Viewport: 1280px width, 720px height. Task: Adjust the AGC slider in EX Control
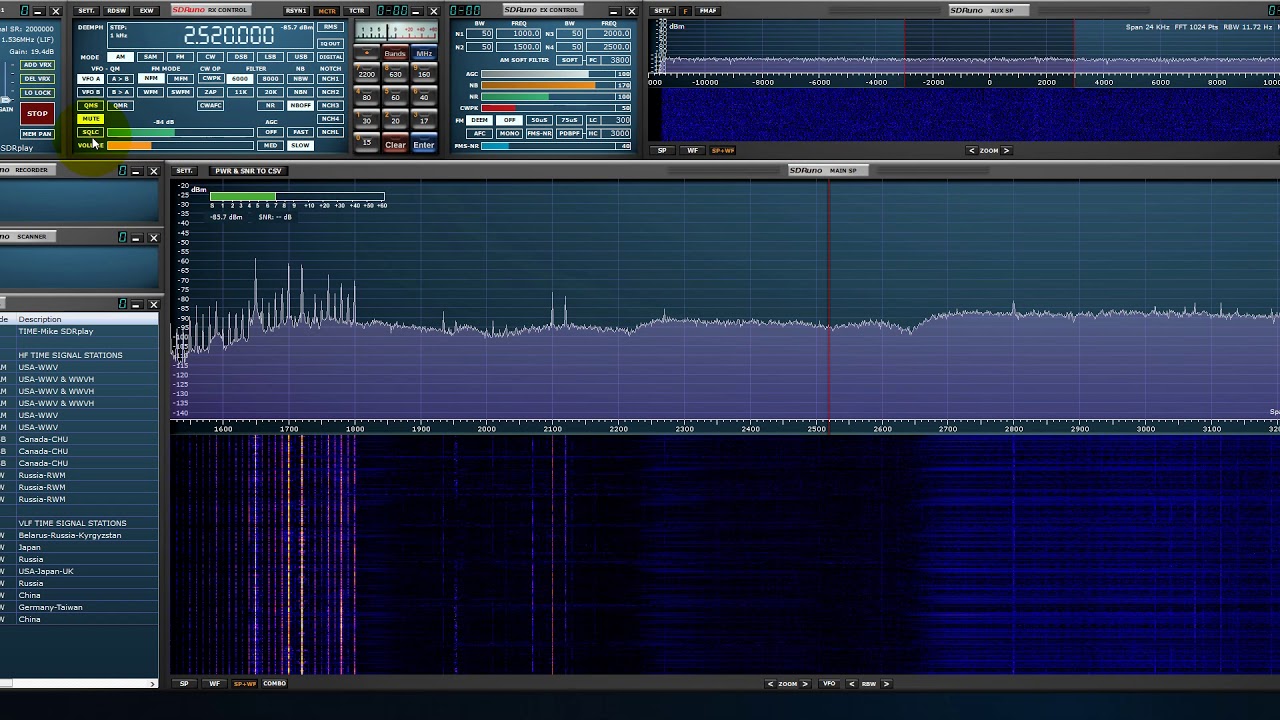point(556,74)
